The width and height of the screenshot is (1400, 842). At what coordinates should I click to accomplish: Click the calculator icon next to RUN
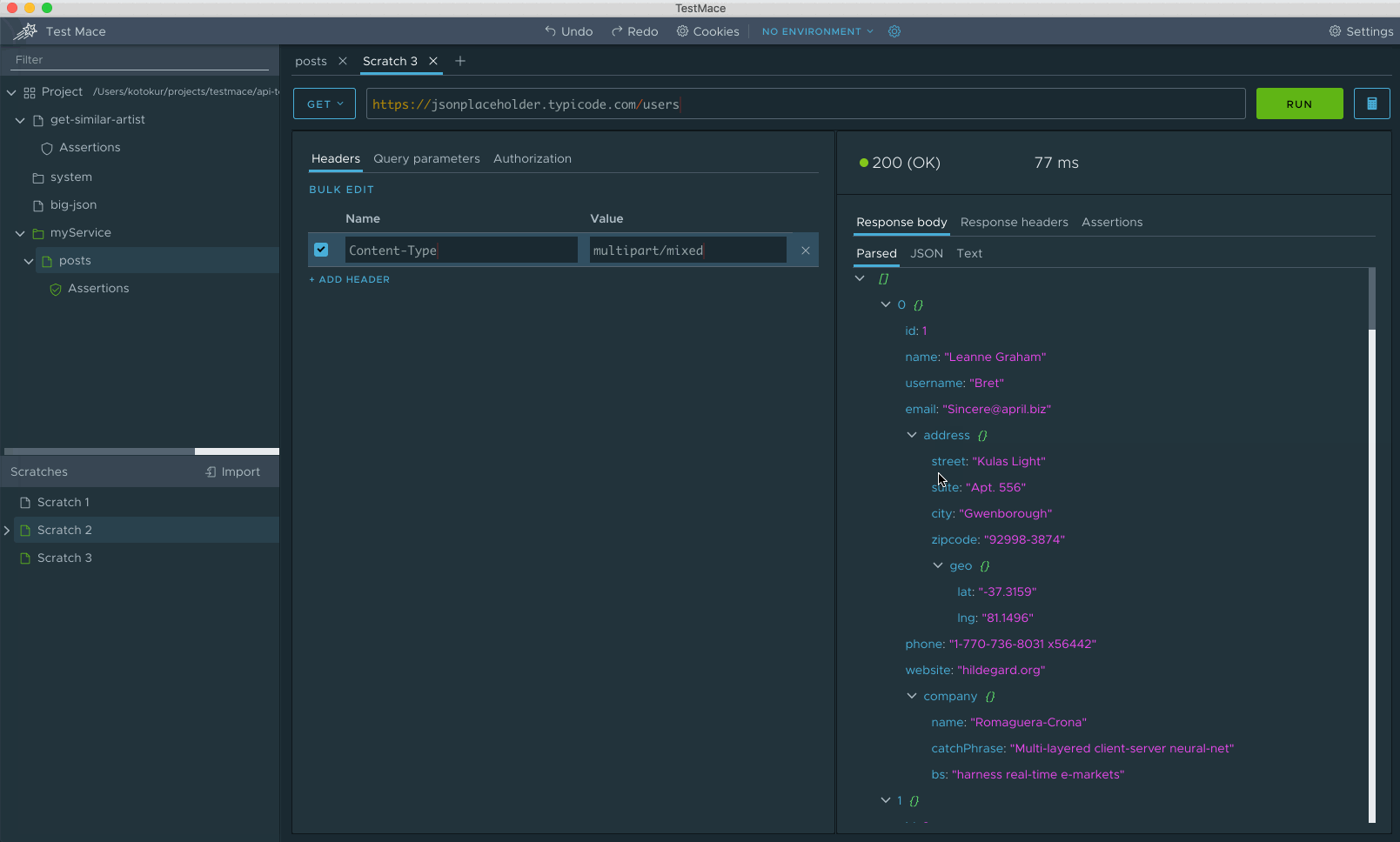[1371, 104]
